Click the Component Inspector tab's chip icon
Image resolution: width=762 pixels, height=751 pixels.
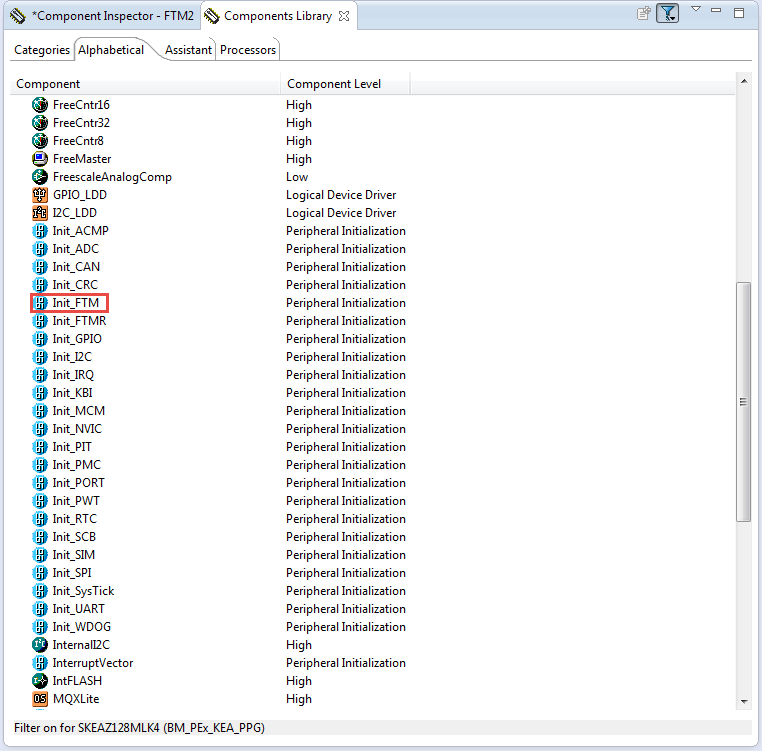tap(18, 16)
